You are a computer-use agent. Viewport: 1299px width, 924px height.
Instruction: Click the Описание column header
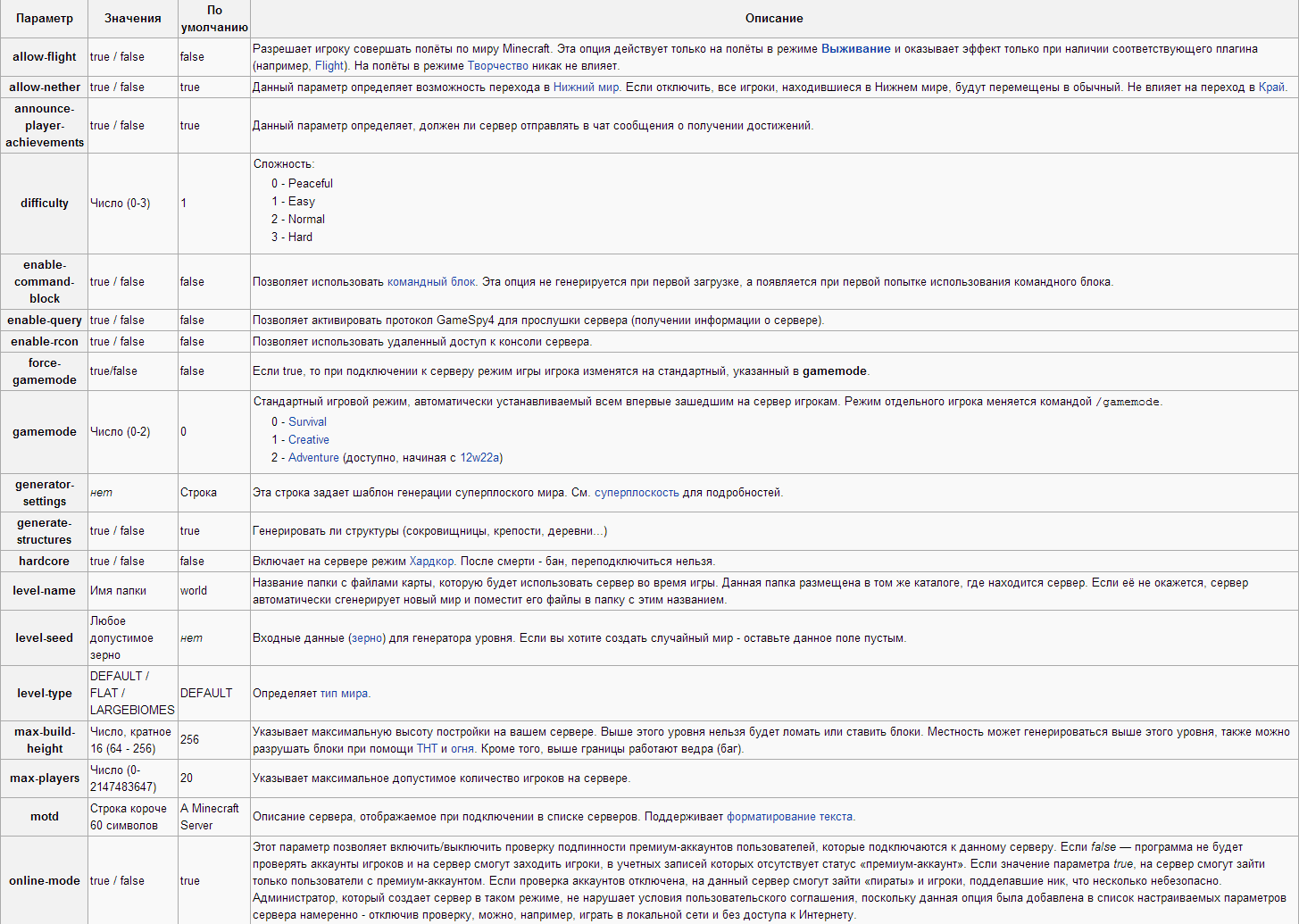click(774, 19)
